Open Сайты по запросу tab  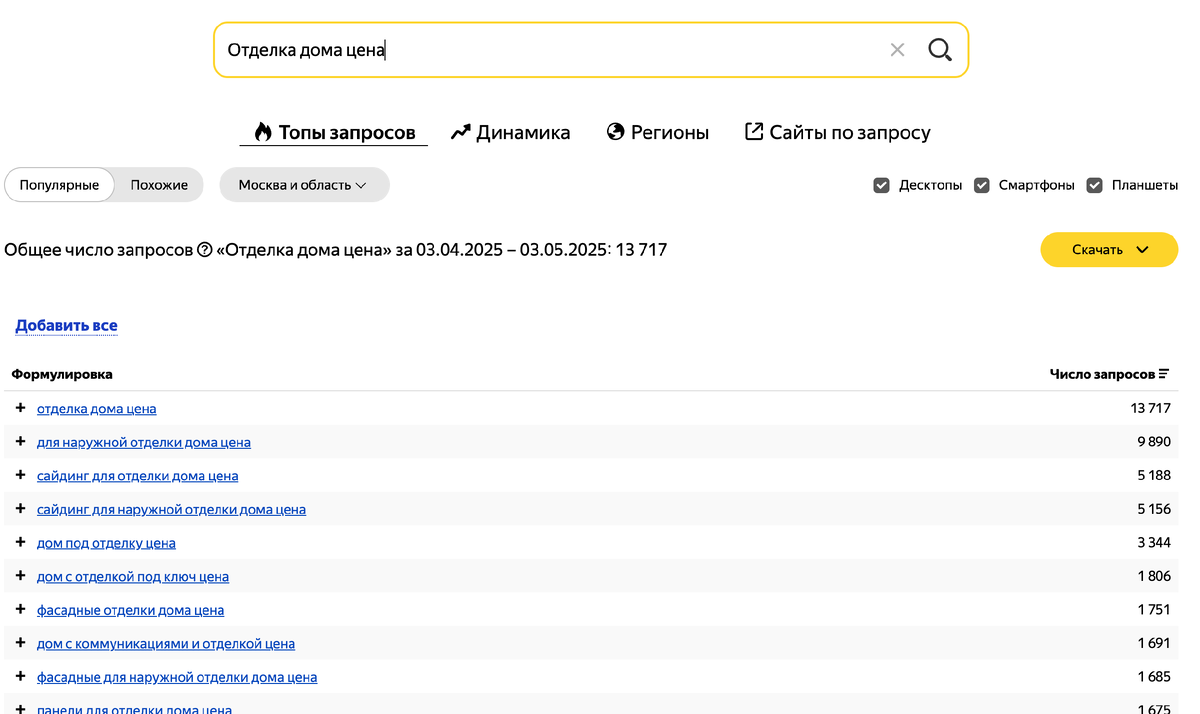[x=837, y=132]
